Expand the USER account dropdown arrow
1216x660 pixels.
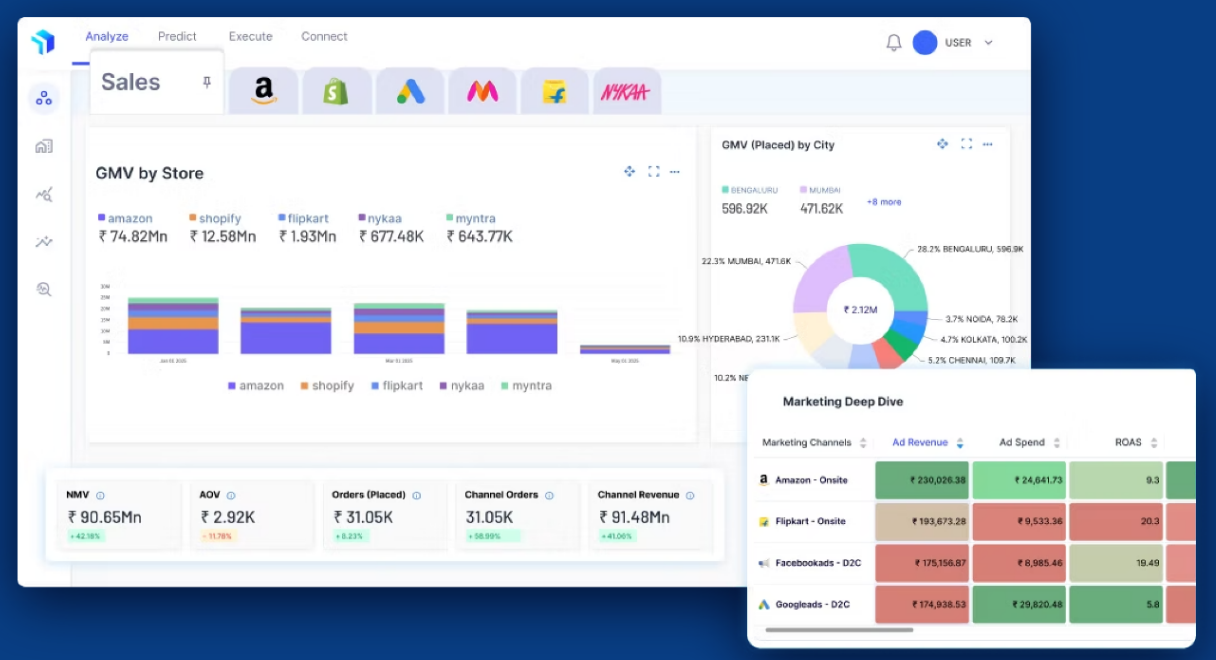pos(988,43)
